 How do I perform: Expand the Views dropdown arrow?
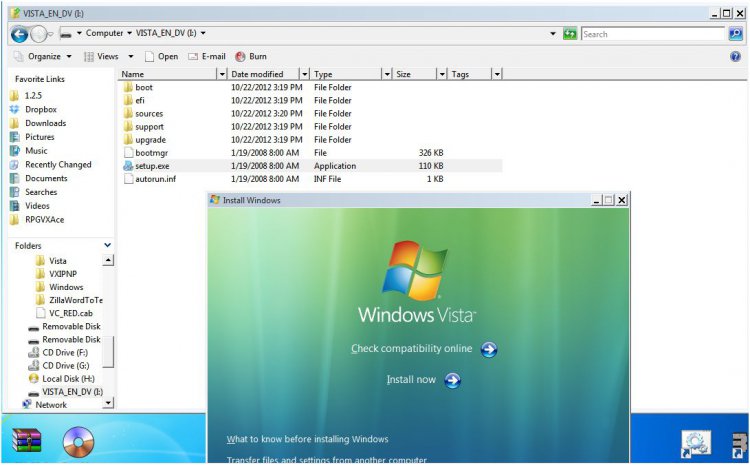131,56
